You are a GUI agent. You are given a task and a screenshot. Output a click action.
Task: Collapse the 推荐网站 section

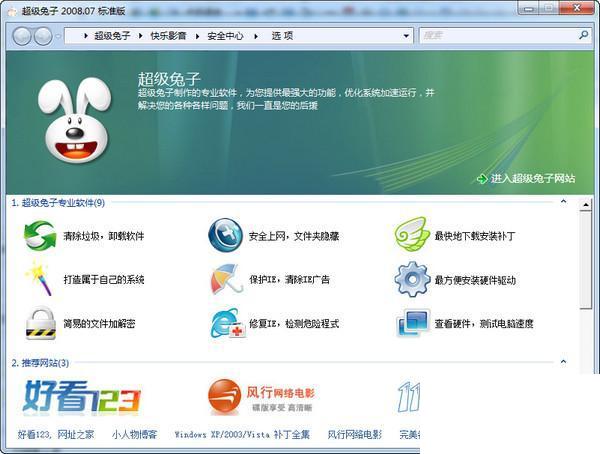coord(563,362)
